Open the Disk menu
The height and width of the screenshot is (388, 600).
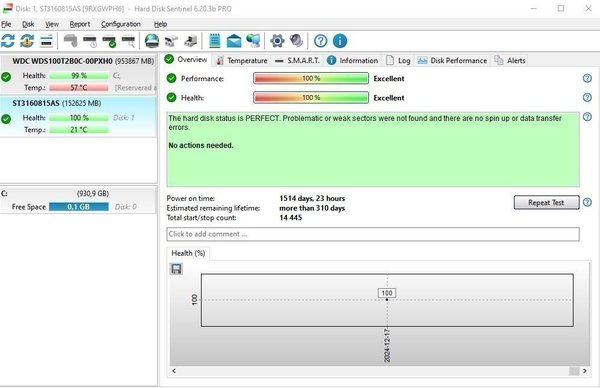[28, 24]
